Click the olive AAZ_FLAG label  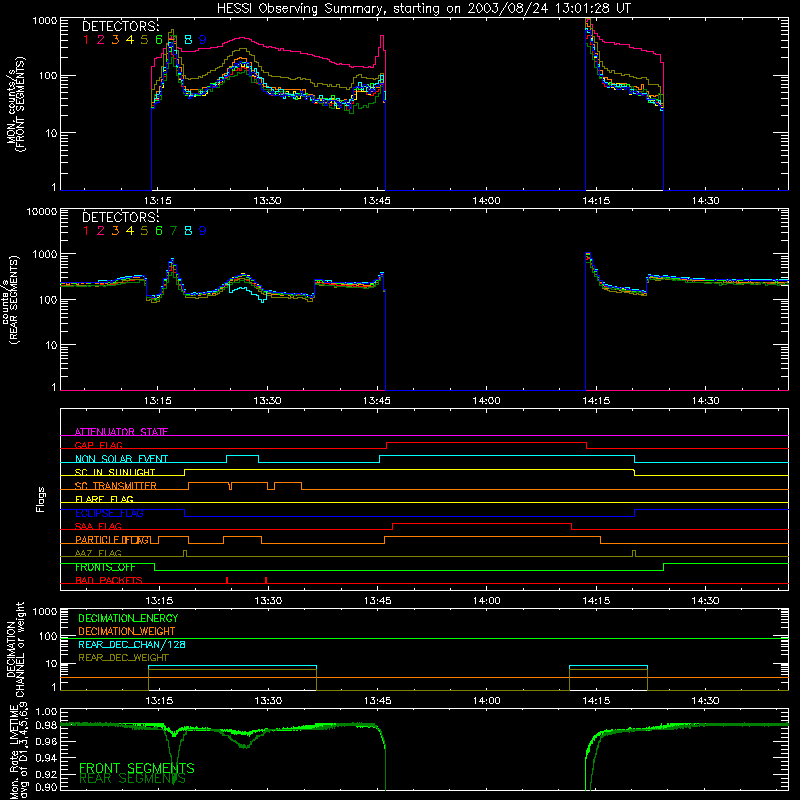tap(98, 553)
